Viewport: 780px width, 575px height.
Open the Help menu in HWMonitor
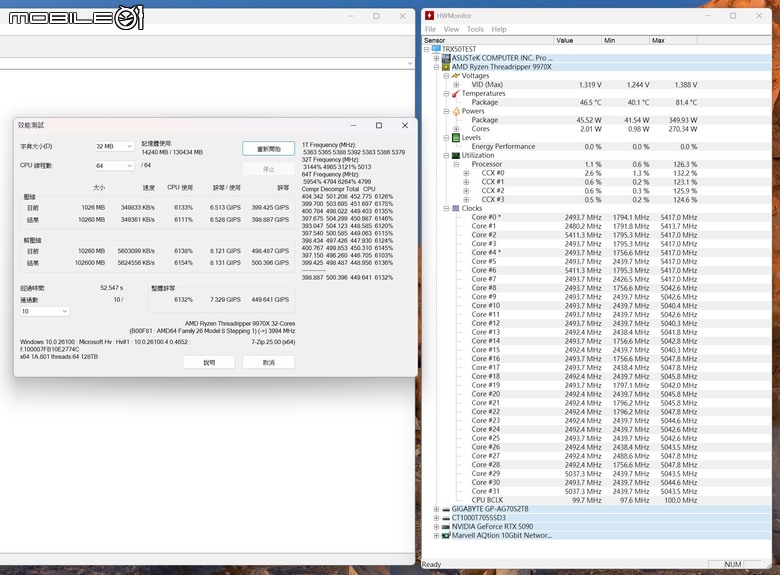499,29
